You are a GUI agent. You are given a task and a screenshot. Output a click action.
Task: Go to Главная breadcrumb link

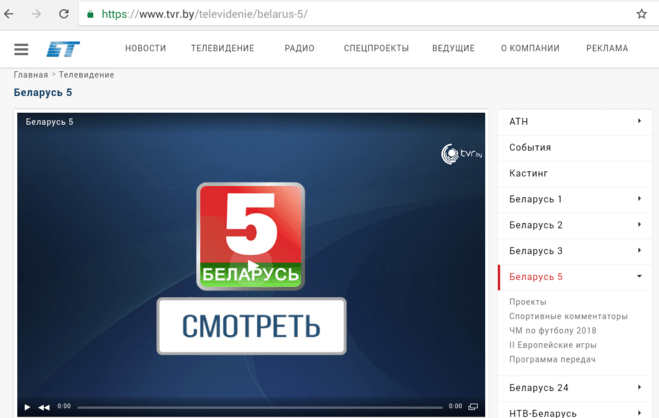coord(30,75)
